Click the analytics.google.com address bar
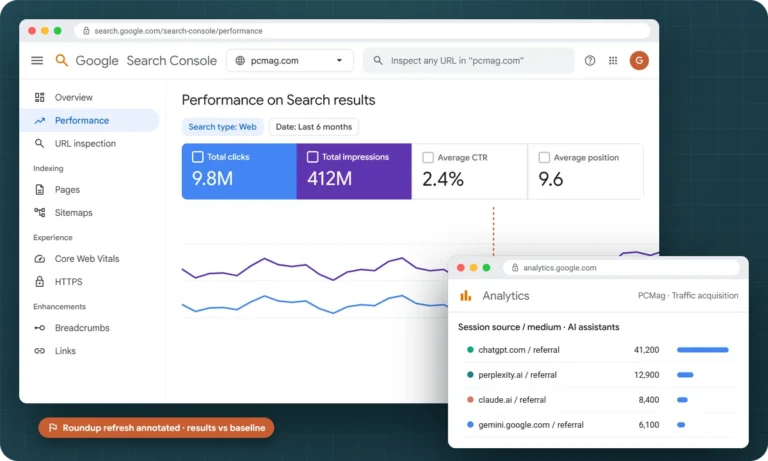This screenshot has width=768, height=461. pos(621,268)
